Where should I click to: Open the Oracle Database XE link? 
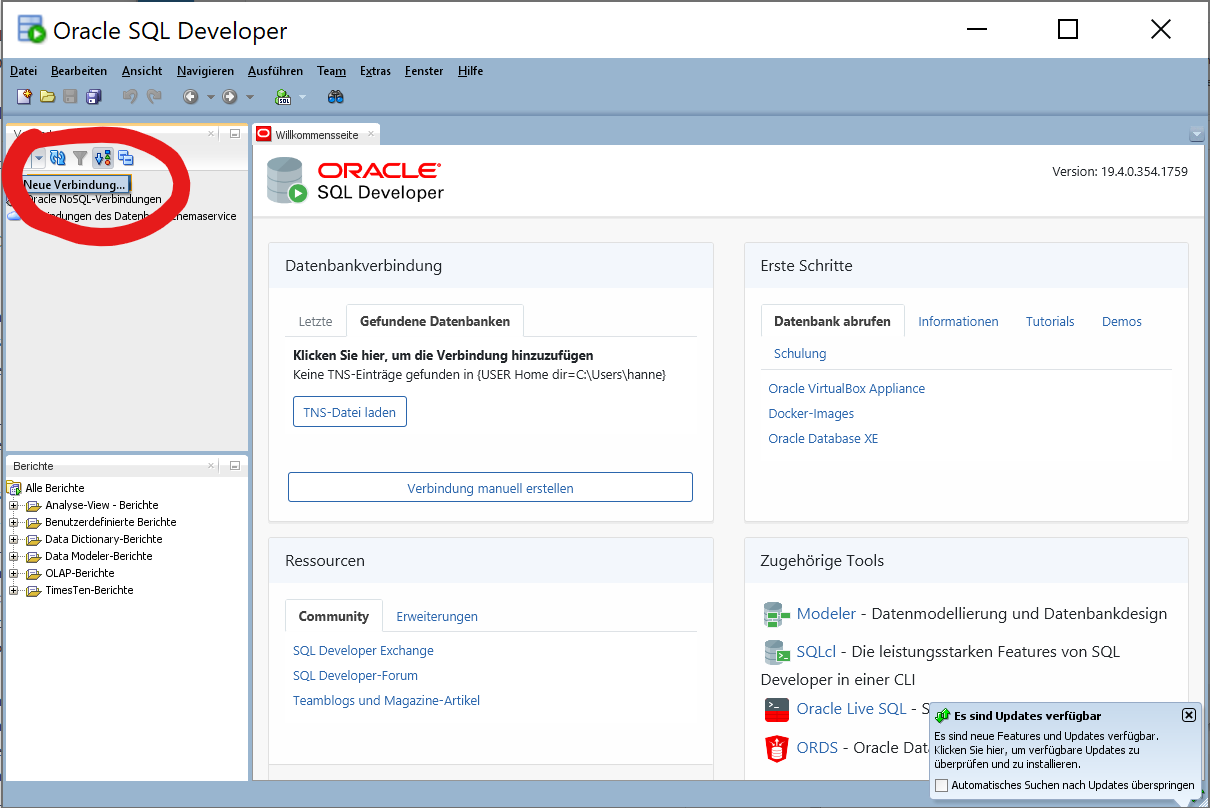(x=823, y=438)
